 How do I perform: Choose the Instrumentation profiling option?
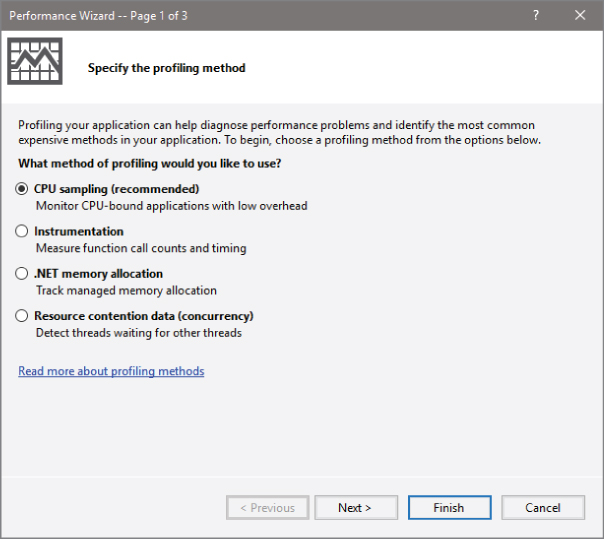[x=22, y=231]
